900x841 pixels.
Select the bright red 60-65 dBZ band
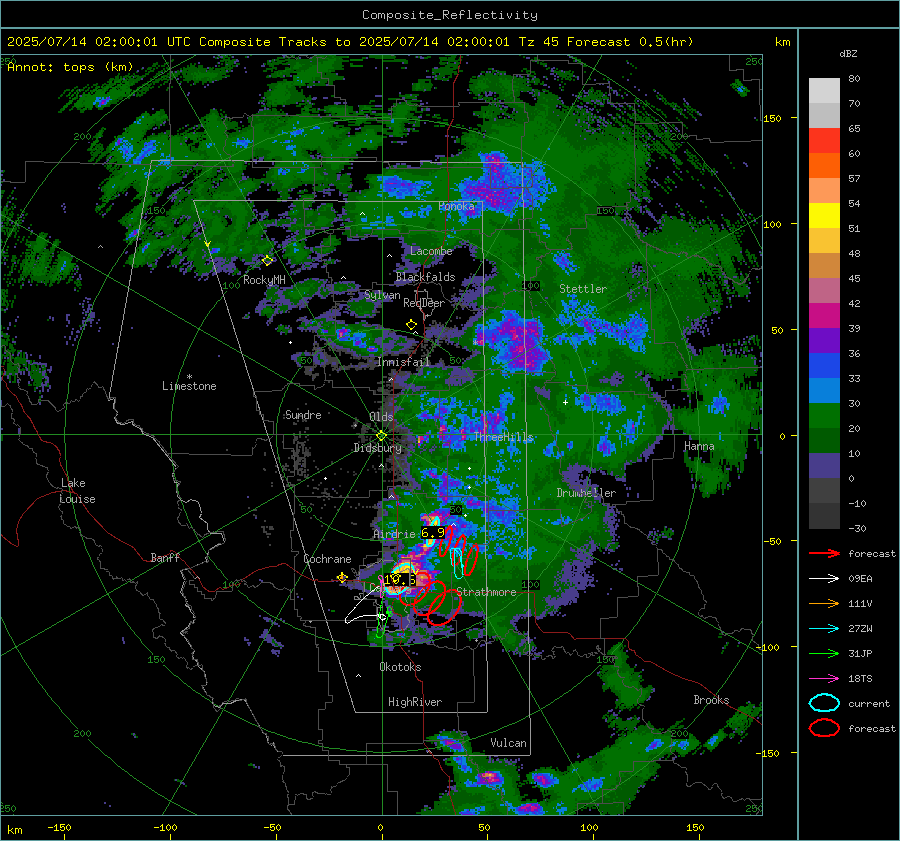824,141
